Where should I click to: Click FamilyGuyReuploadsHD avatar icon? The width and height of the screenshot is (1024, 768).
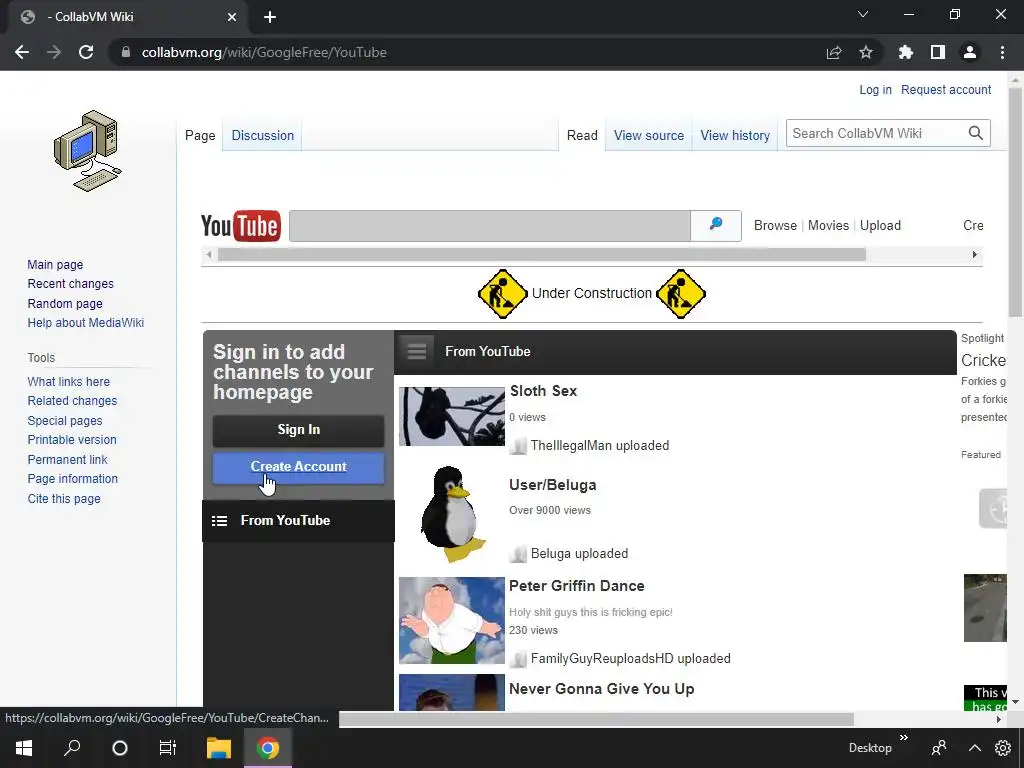[518, 659]
